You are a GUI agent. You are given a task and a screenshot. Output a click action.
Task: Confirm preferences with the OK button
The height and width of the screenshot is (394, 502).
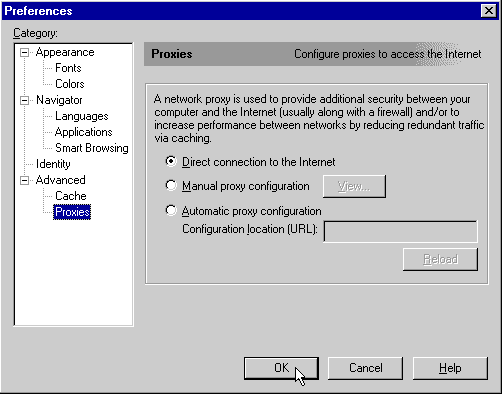281,368
